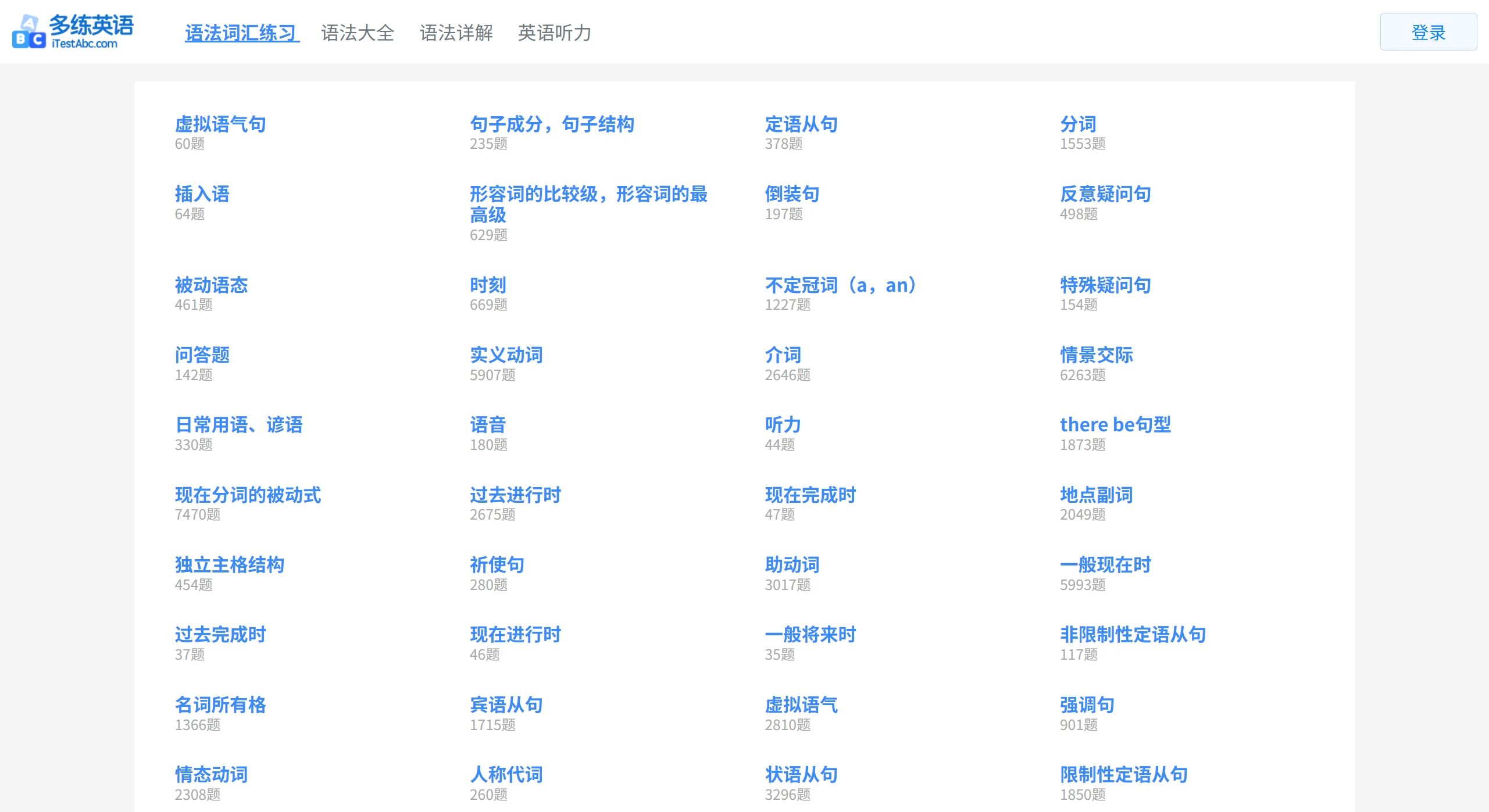Open the 情态动词 exercises
Viewport: 1489px width, 812px height.
[x=211, y=775]
